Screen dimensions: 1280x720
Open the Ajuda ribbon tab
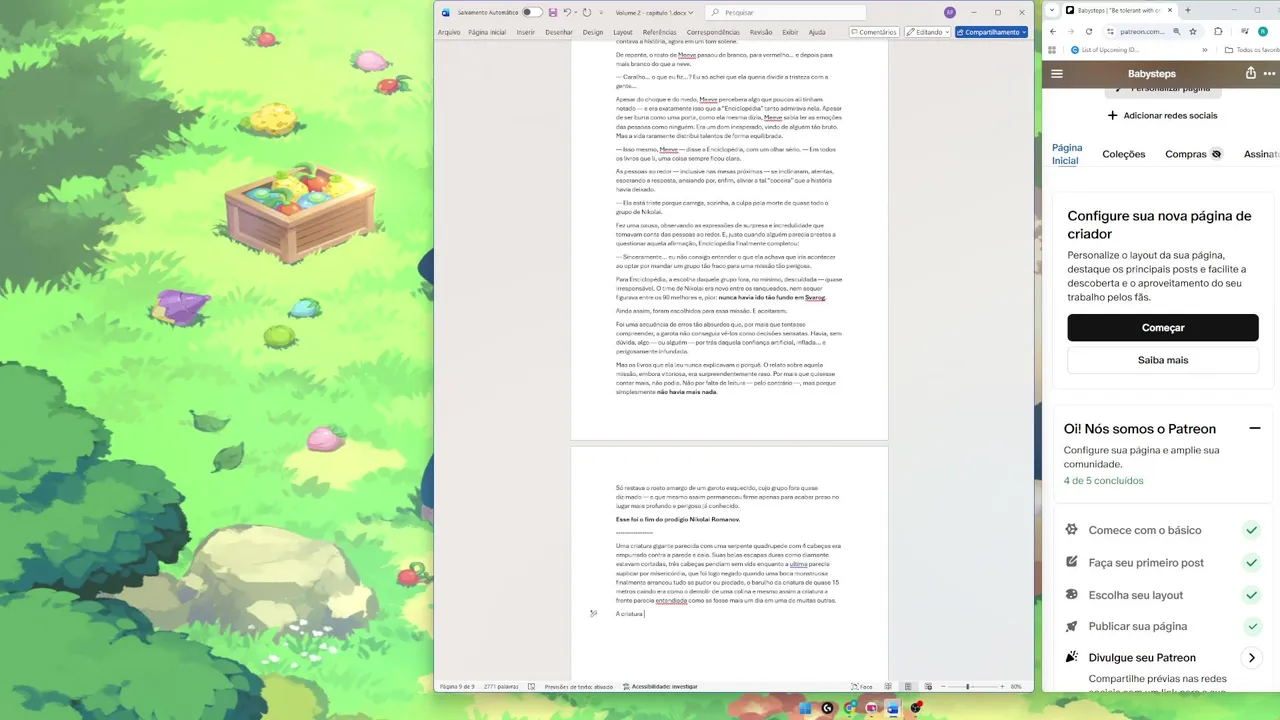pyautogui.click(x=817, y=32)
